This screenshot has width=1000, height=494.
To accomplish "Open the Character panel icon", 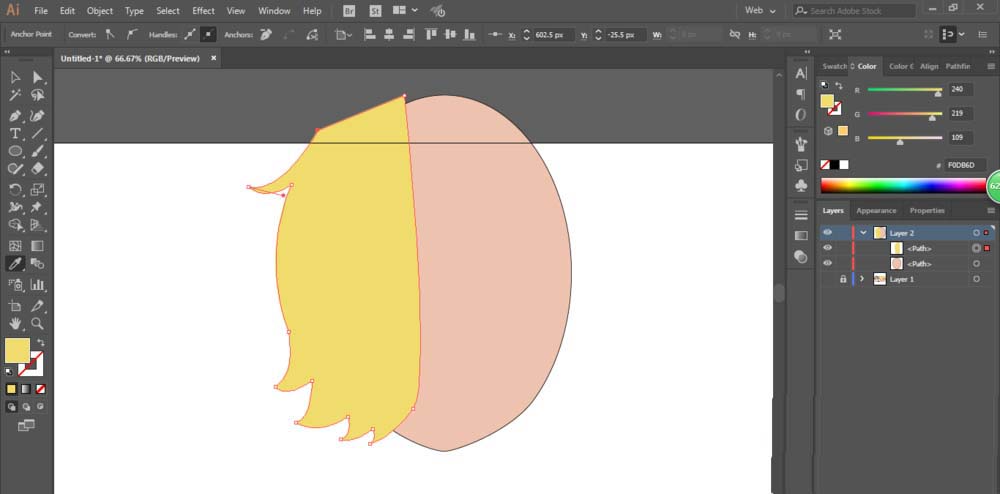I will click(801, 74).
